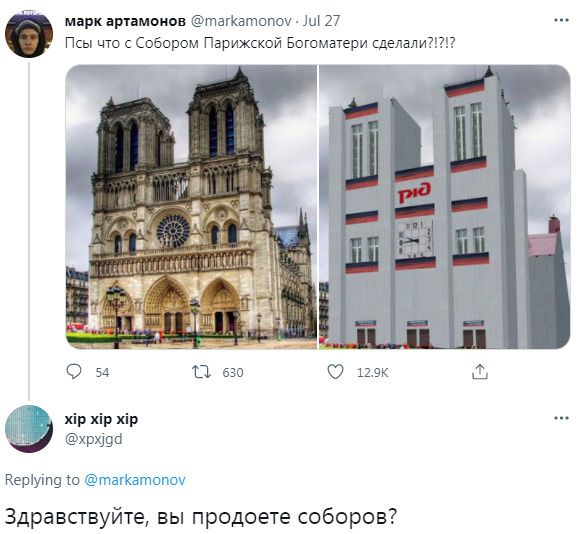Screen dimensions: 581x534
Task: Open more options on марк артамонов tweet
Action: 561,20
